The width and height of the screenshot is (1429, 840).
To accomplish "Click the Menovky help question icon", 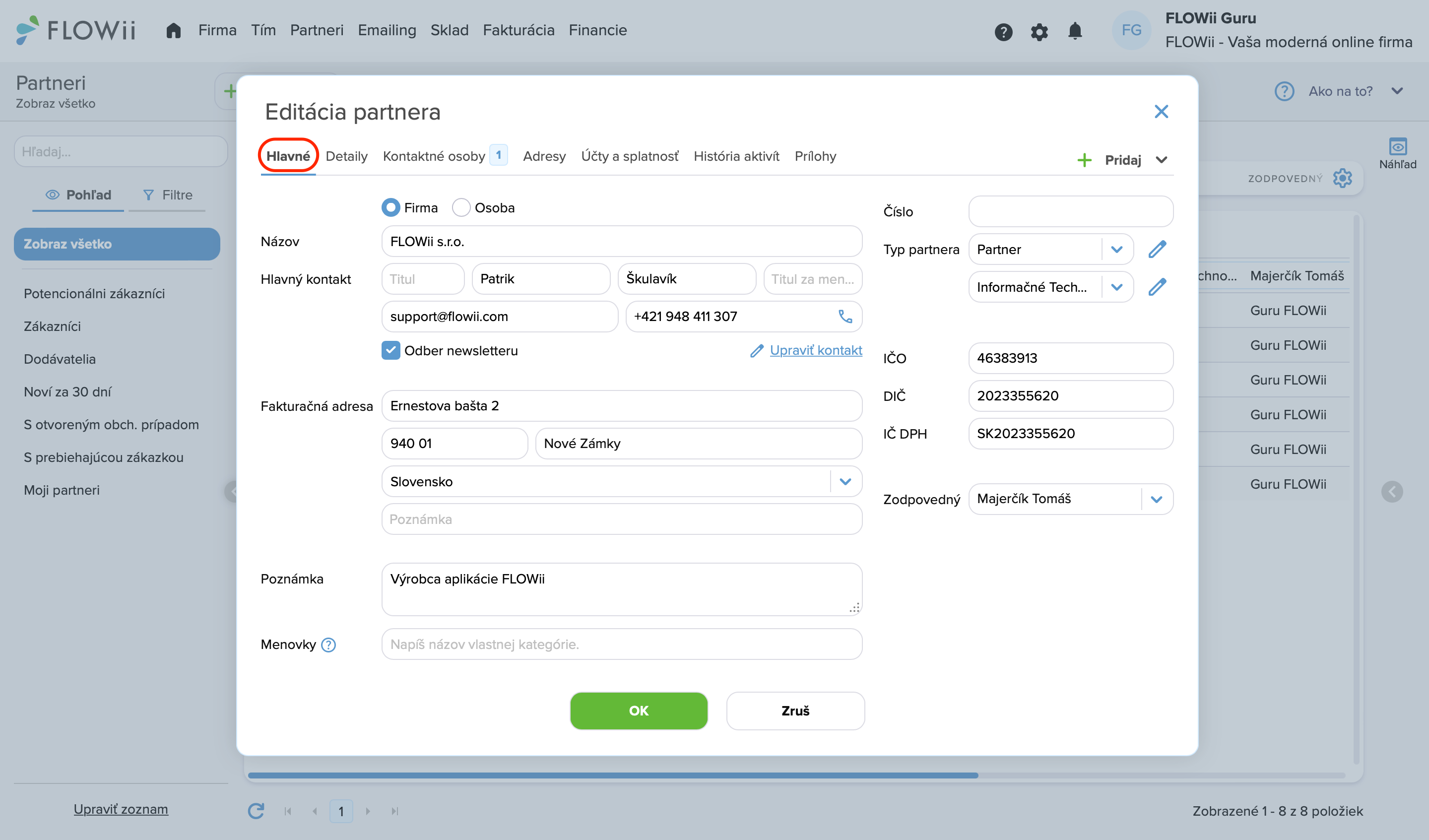I will click(328, 645).
